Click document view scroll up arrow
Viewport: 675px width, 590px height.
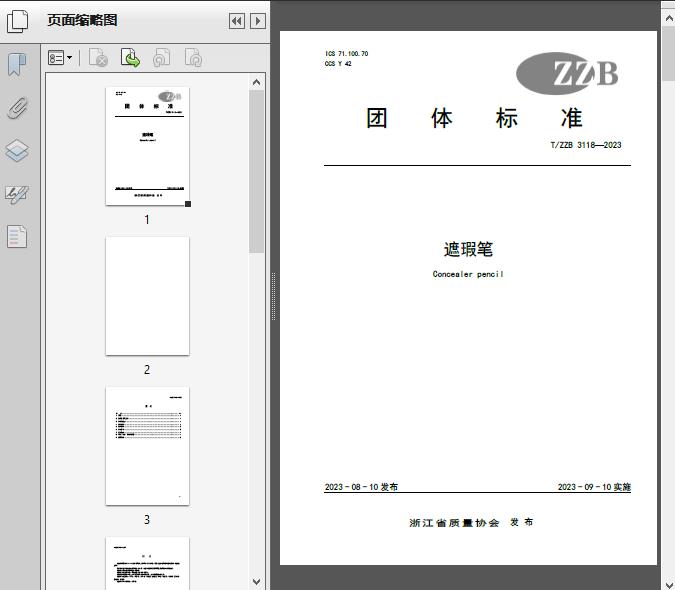669,19
